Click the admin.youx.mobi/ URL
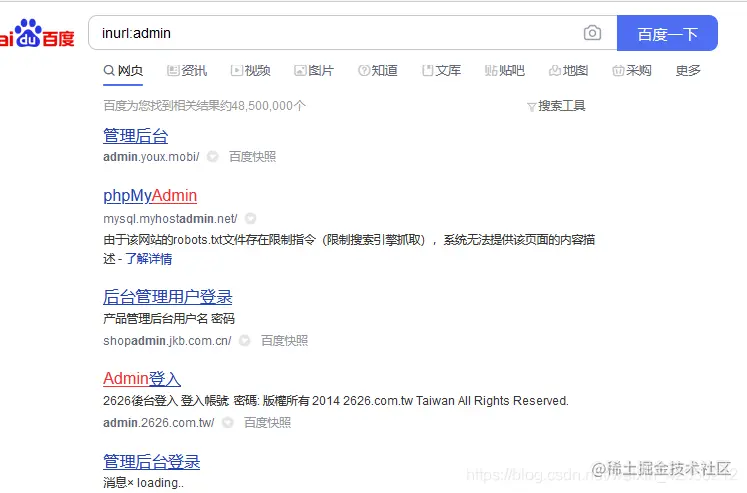This screenshot has width=747, height=493. [x=151, y=157]
